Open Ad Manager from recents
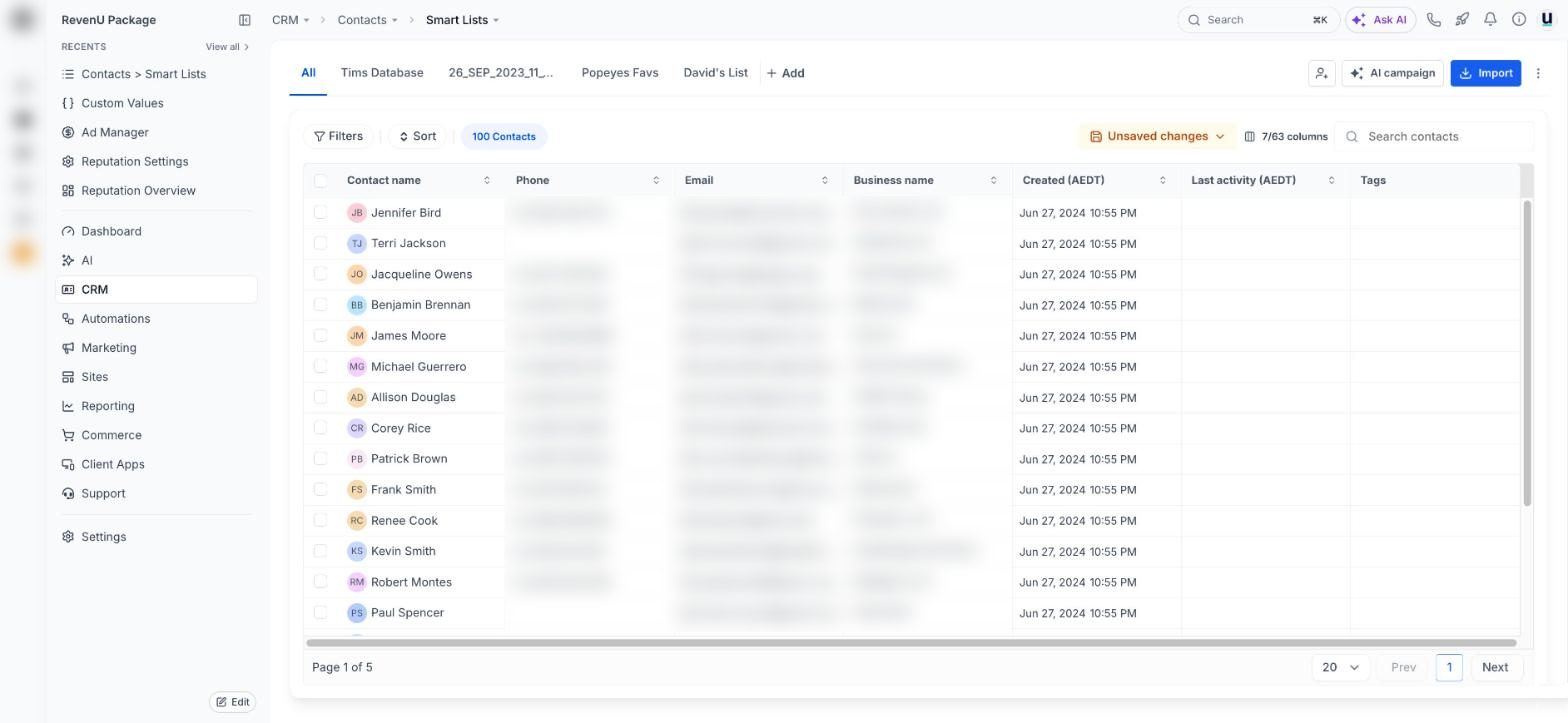This screenshot has width=1568, height=723. point(115,132)
